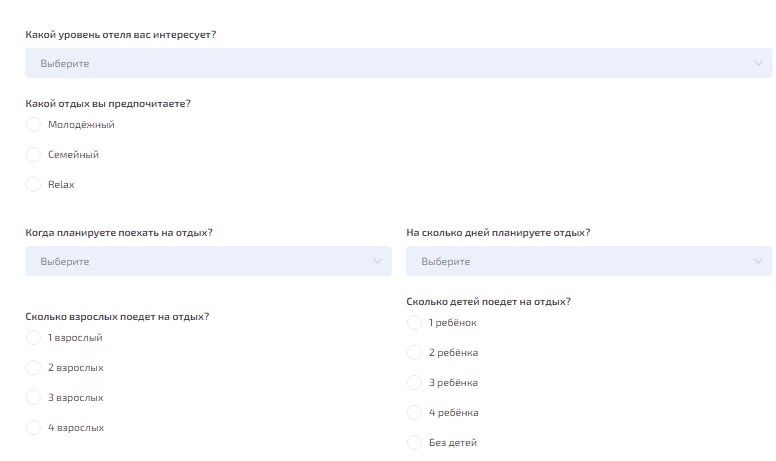The width and height of the screenshot is (776, 461).
Task: Open the hotel level dropdown
Action: coord(398,63)
